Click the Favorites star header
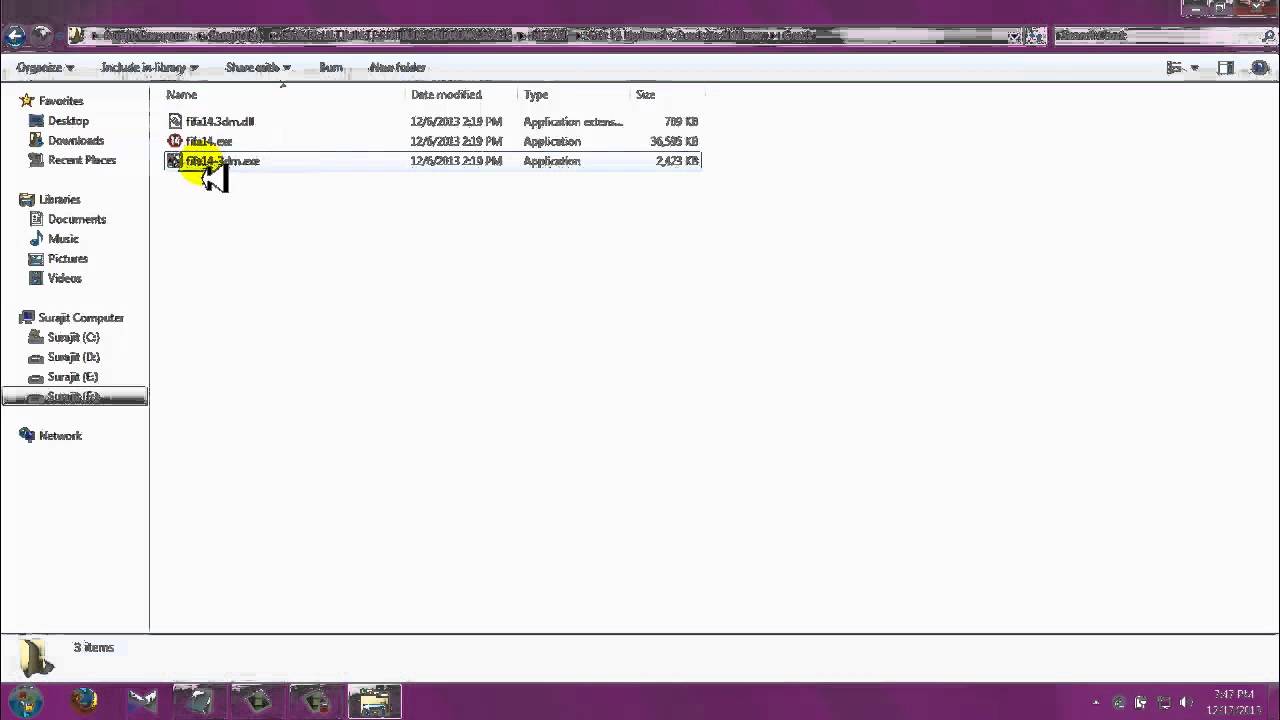The height and width of the screenshot is (720, 1280). coord(52,101)
